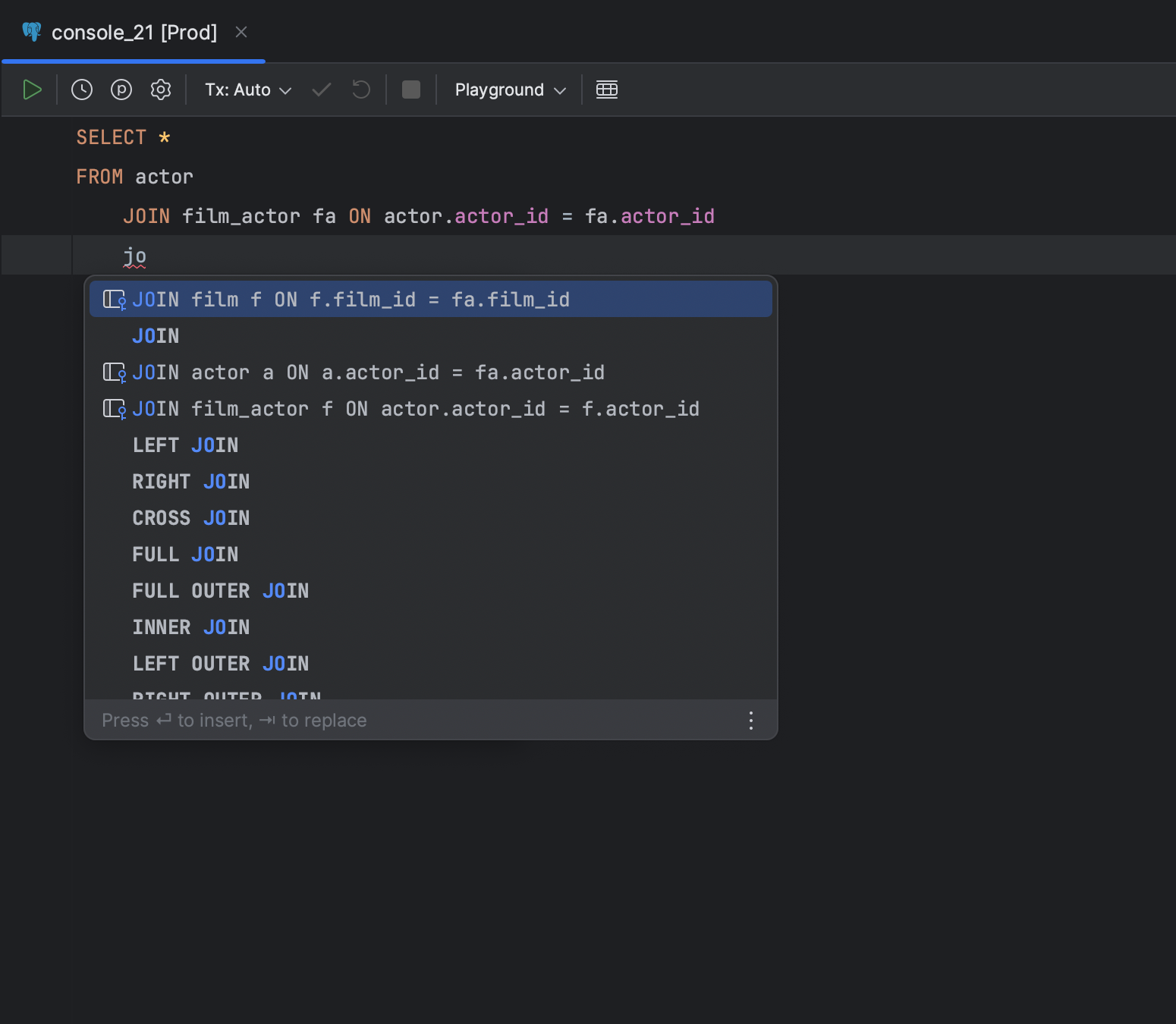Select the console_21 [Prod] tab
This screenshot has height=1024, width=1176.
coord(134,33)
